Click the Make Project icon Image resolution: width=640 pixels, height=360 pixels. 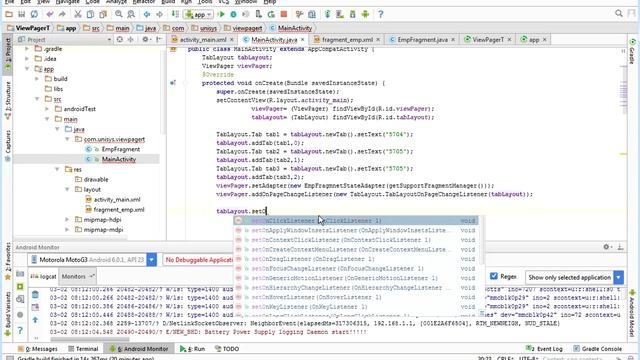click(x=175, y=14)
